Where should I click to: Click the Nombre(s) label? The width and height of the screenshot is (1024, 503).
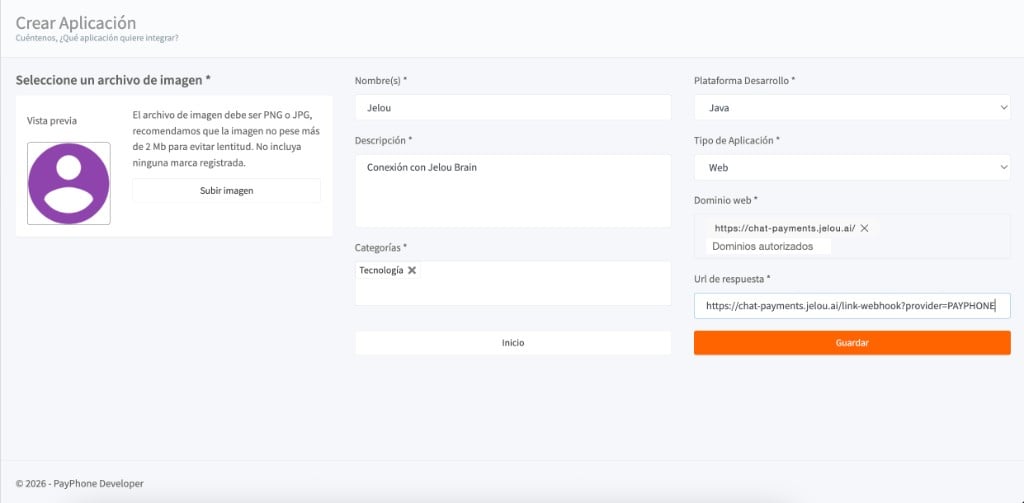381,80
